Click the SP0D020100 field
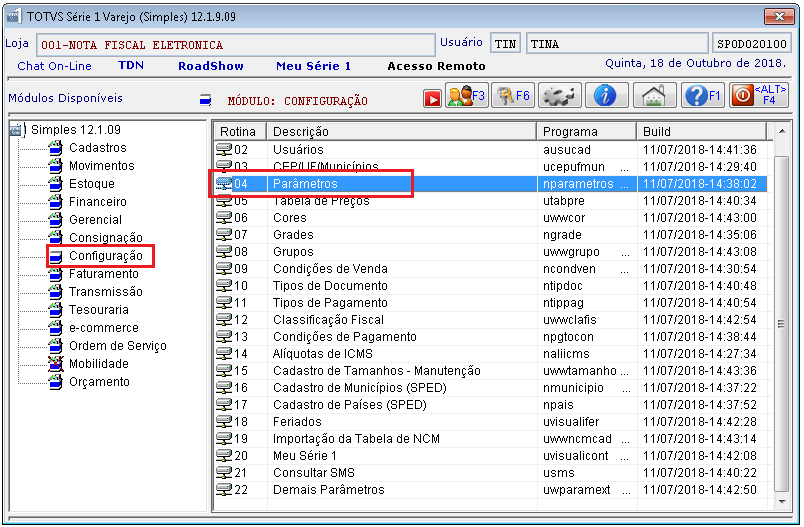This screenshot has width=804, height=527. 752,44
